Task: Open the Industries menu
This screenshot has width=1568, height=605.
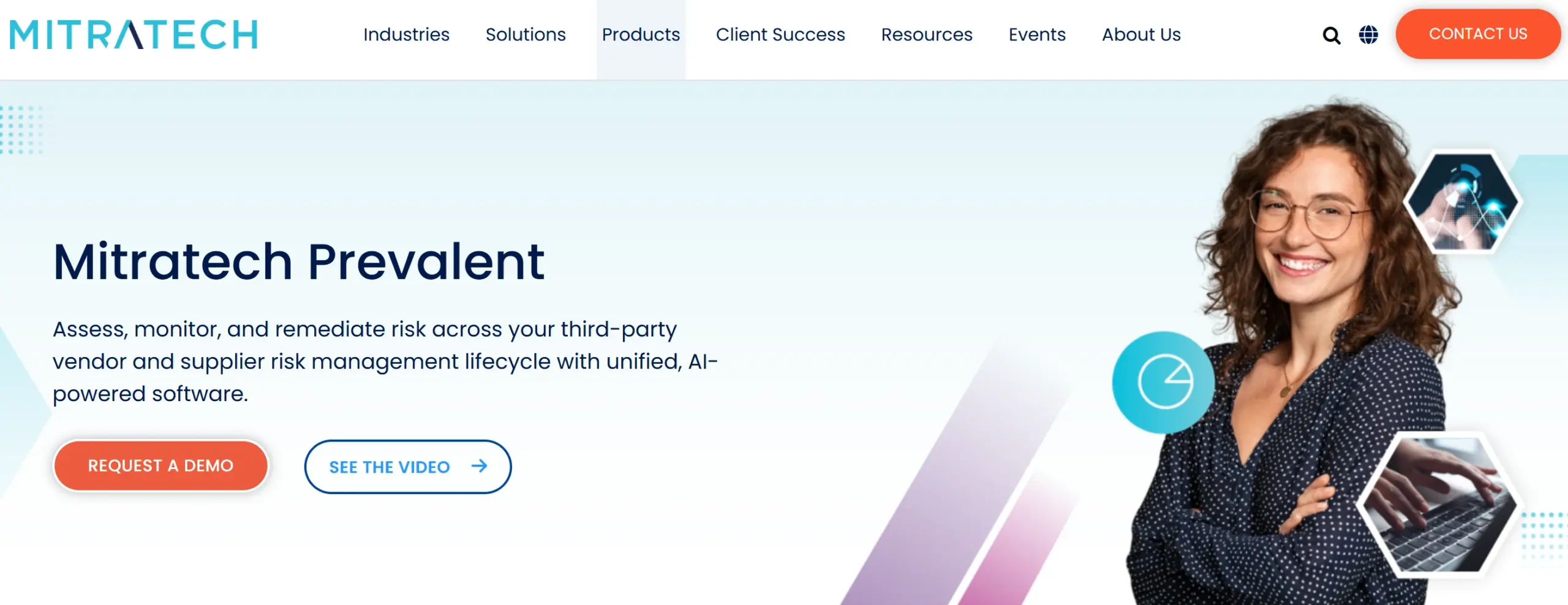Action: coord(406,35)
